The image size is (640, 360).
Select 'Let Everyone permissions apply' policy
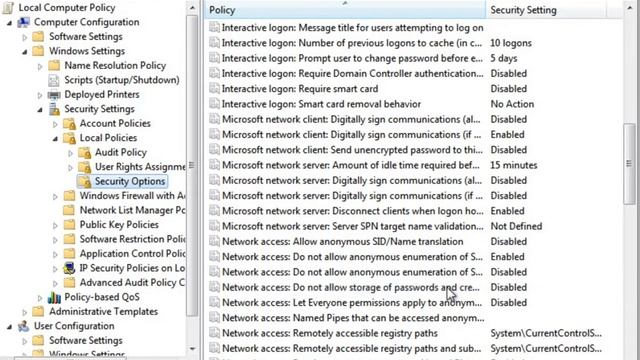pos(352,302)
